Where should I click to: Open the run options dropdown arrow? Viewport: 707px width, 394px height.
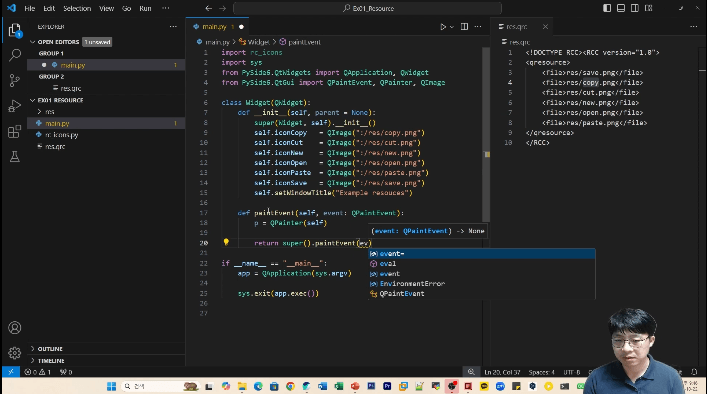(x=451, y=27)
